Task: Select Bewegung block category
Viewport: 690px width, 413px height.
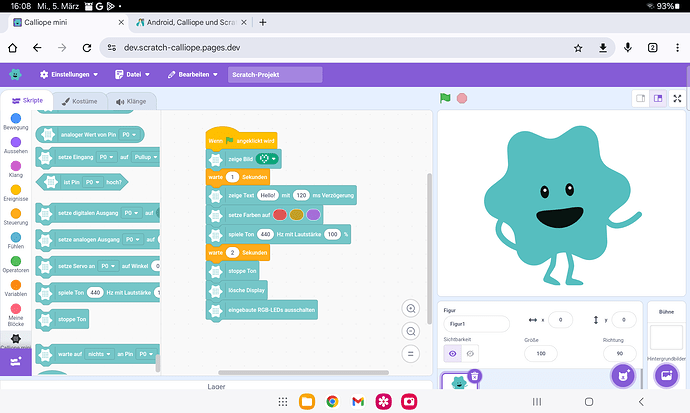Action: pos(16,121)
